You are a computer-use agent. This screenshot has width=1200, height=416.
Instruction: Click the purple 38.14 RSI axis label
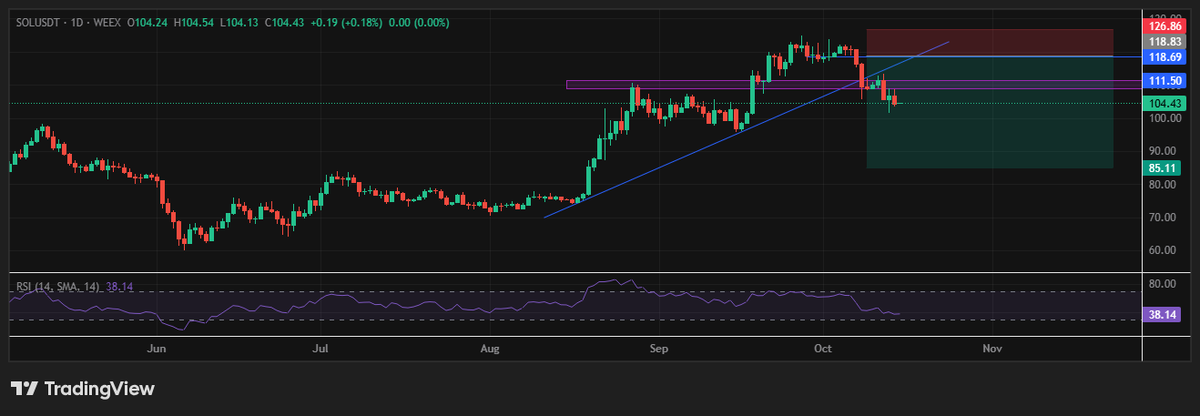1163,314
